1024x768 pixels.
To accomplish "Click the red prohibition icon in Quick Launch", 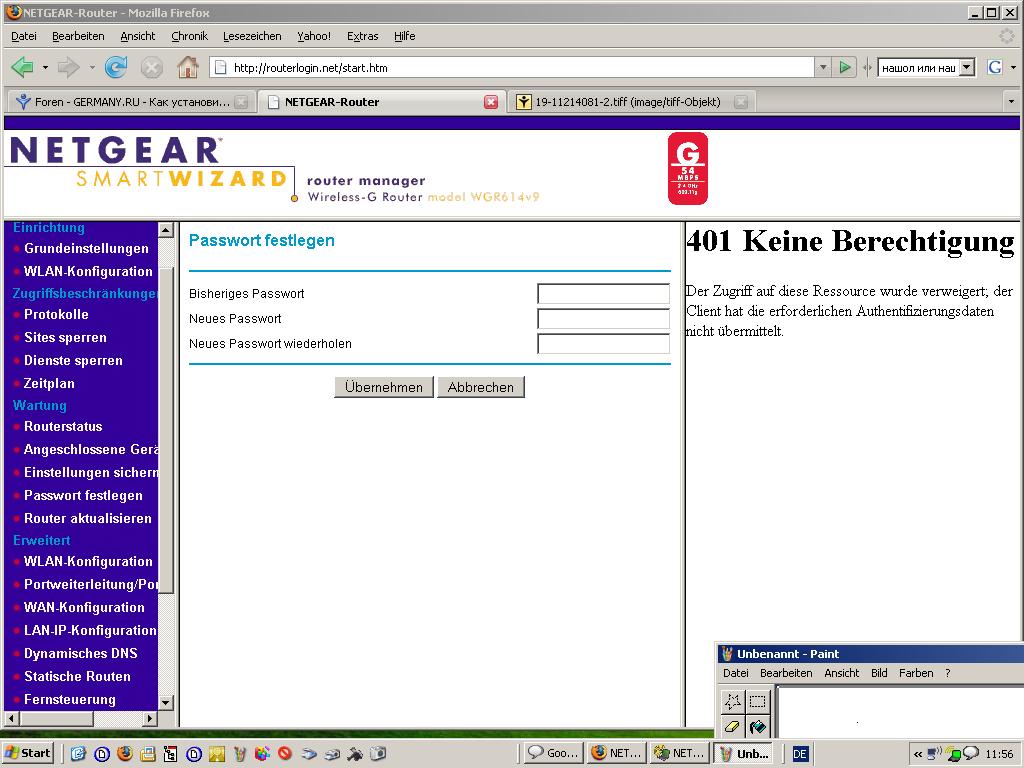I will pos(285,754).
